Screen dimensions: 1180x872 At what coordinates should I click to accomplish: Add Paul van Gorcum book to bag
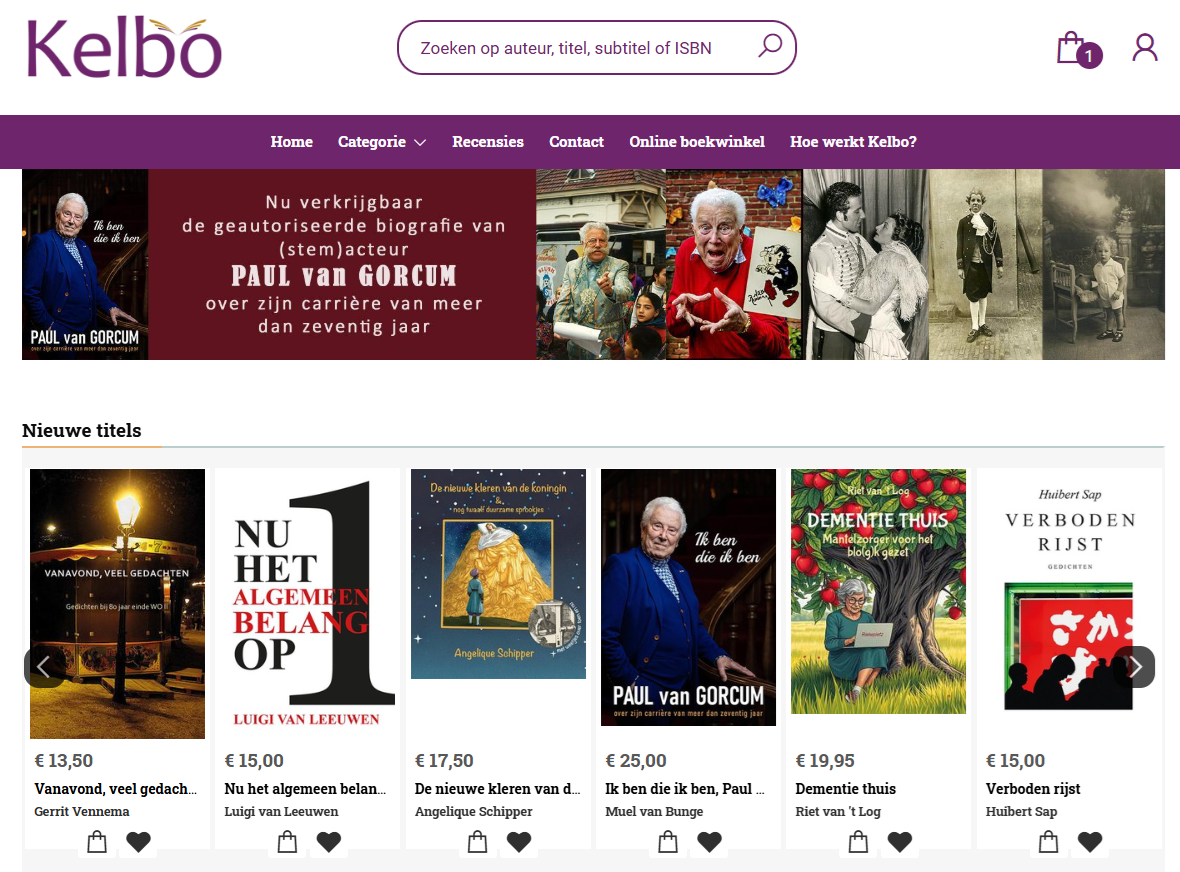click(668, 841)
